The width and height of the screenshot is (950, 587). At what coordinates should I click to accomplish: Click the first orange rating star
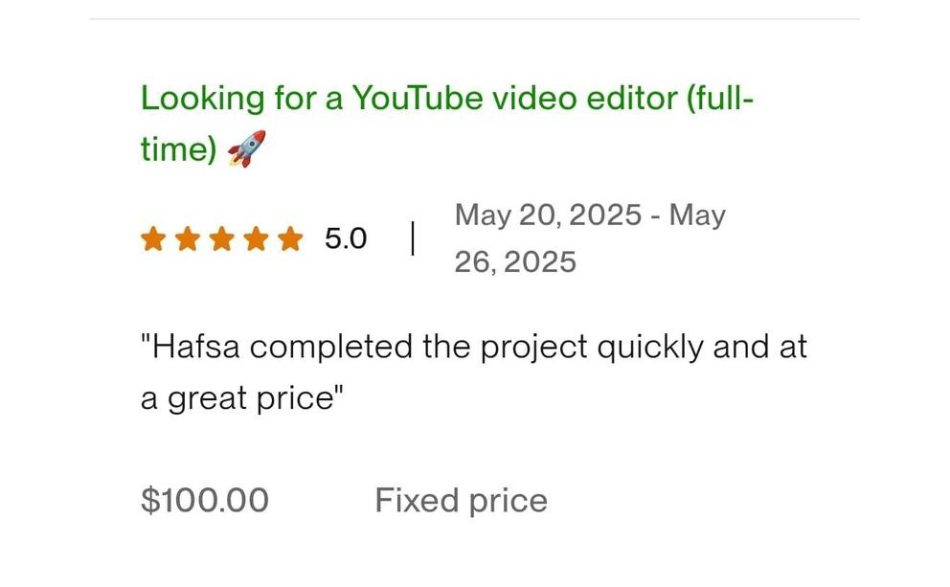(x=153, y=239)
